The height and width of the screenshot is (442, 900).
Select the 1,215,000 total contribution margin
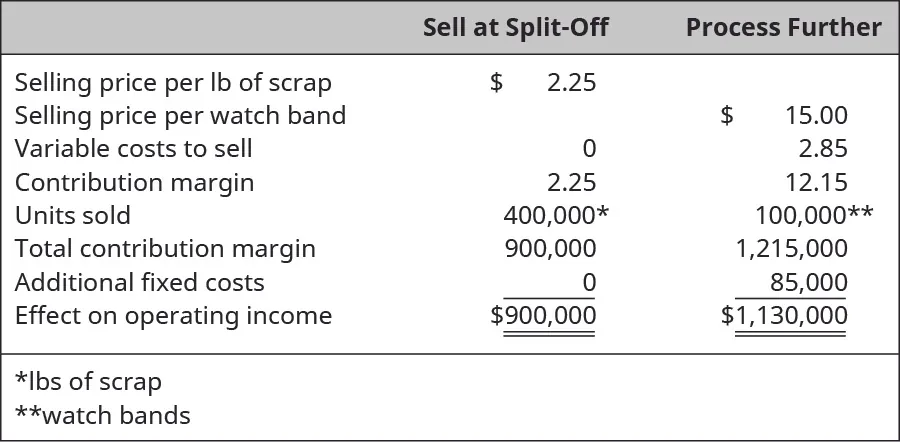click(x=792, y=249)
